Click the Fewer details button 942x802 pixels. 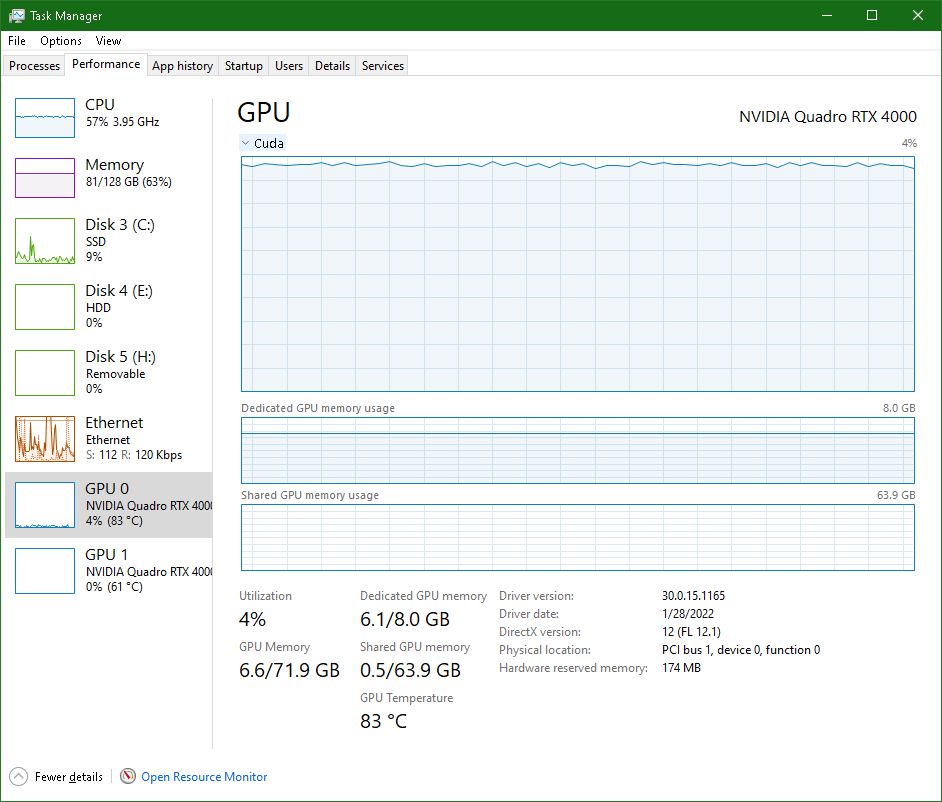(x=56, y=777)
